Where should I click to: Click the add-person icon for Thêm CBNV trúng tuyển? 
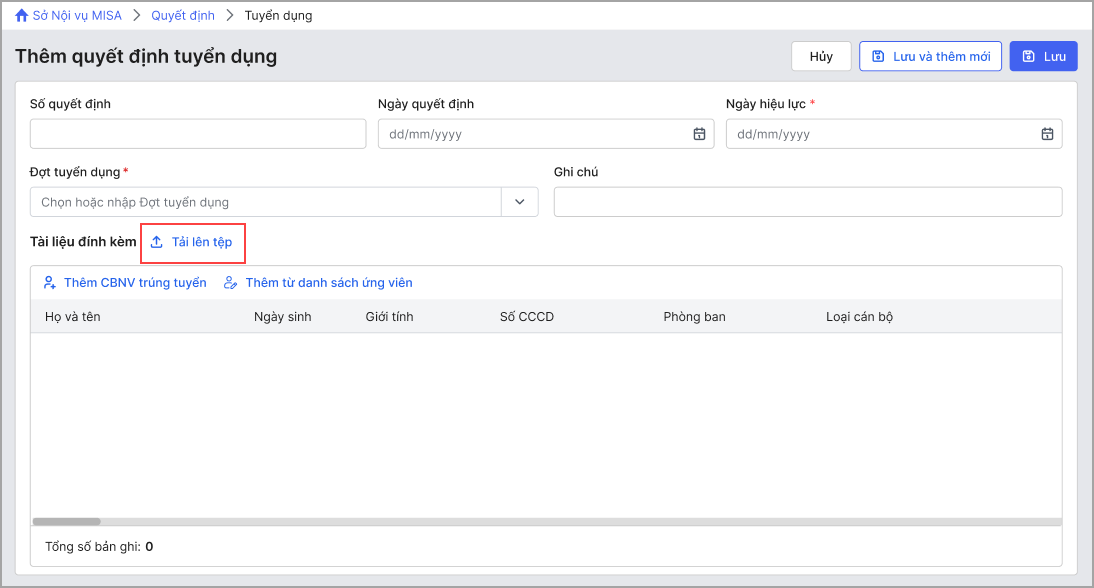pos(50,282)
